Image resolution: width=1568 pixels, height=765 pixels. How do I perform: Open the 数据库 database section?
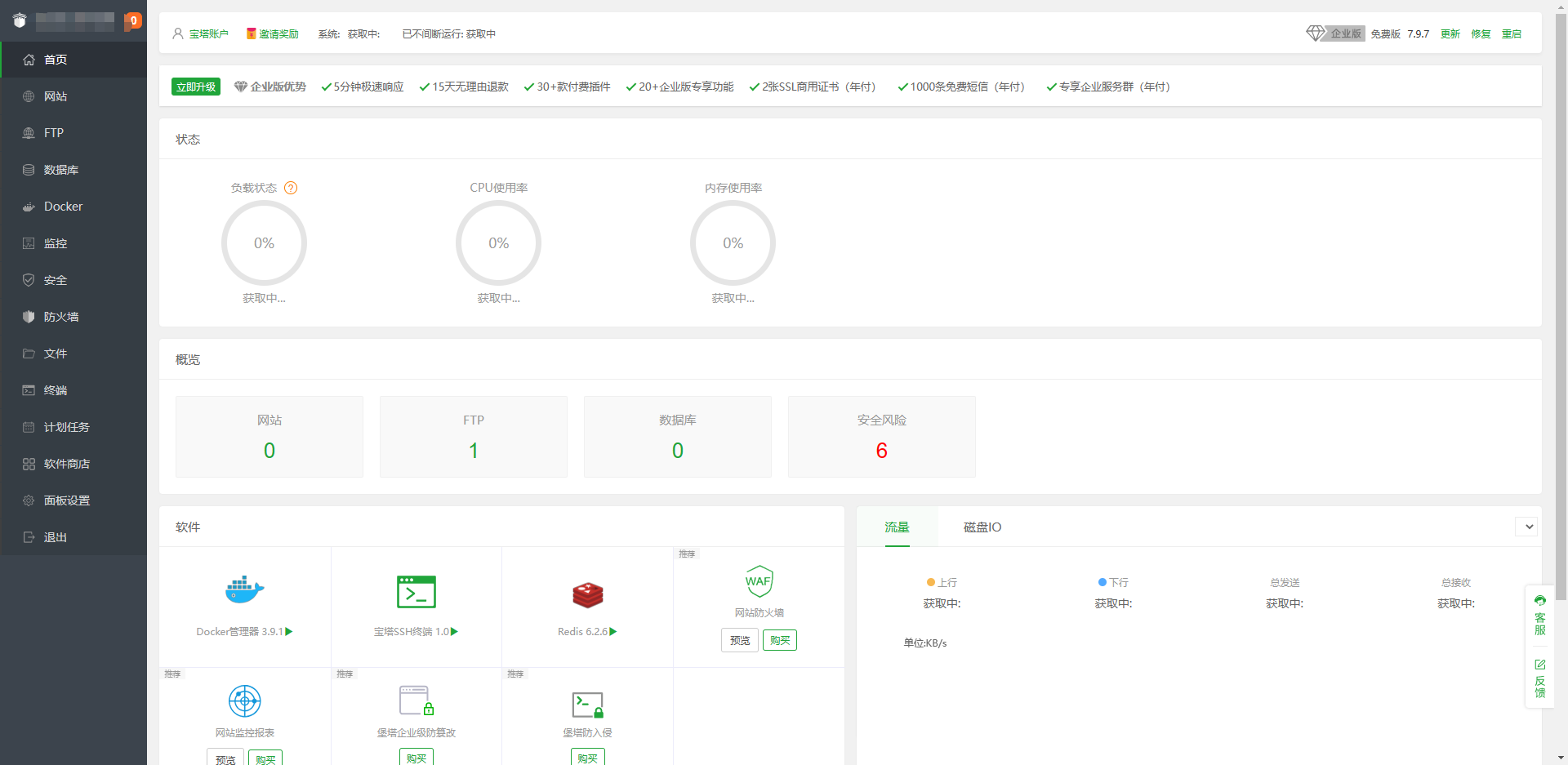(x=61, y=170)
